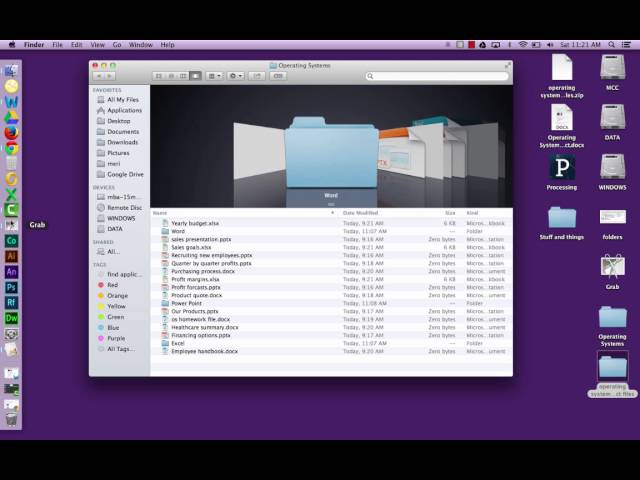Open the Help menu
640x480 pixels.
pos(167,45)
